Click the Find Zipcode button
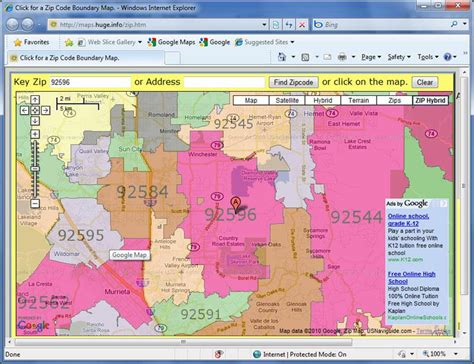474x364 pixels. (293, 82)
